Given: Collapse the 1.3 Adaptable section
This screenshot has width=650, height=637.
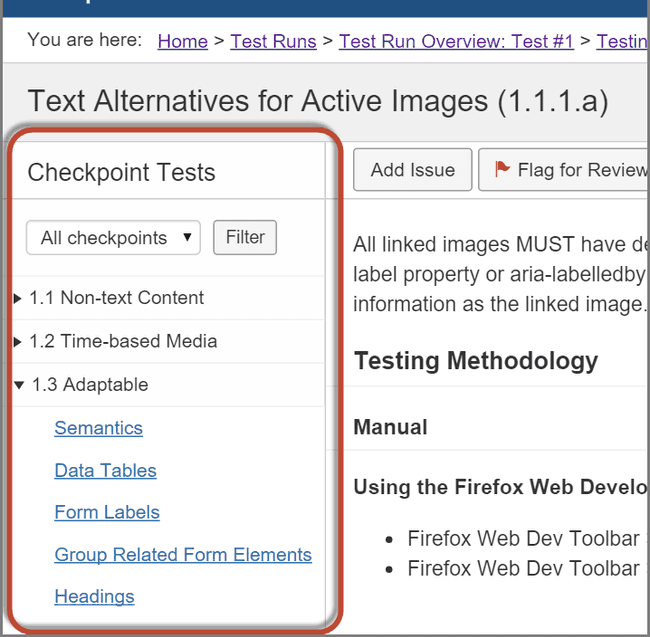Looking at the screenshot, I should point(19,385).
